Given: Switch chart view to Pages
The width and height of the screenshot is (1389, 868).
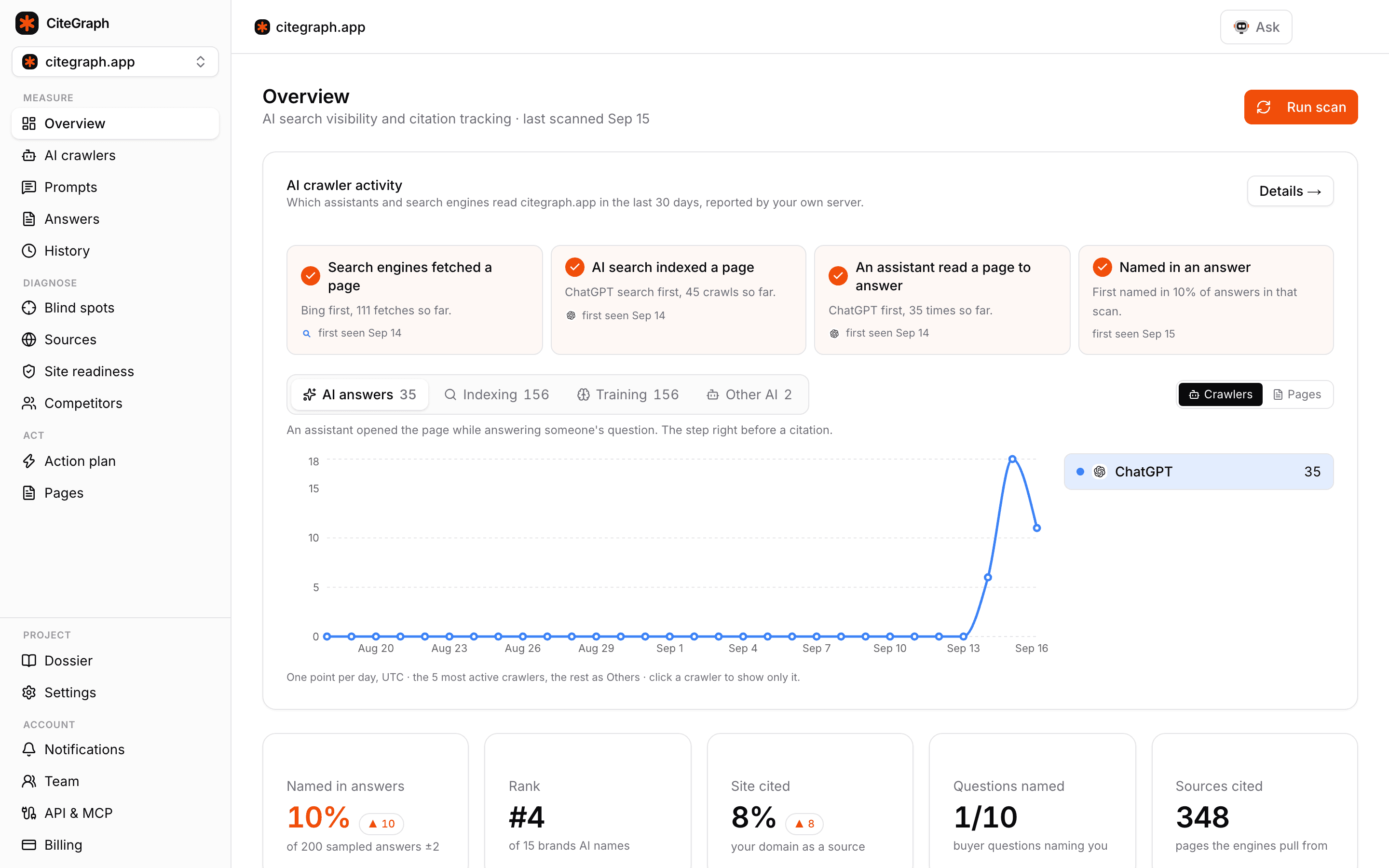Looking at the screenshot, I should pos(1297,394).
